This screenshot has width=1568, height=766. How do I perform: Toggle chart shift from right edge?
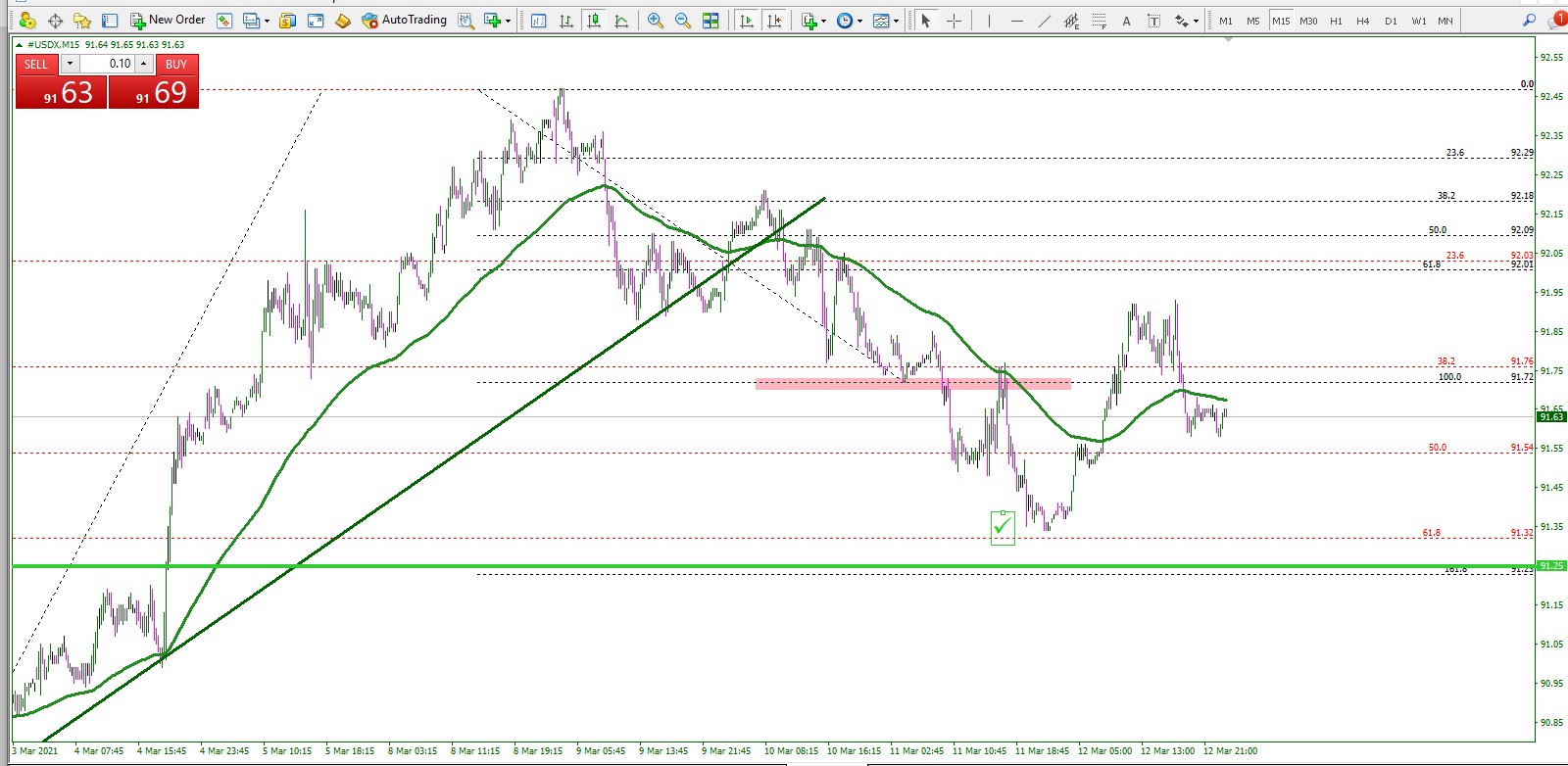[x=774, y=20]
